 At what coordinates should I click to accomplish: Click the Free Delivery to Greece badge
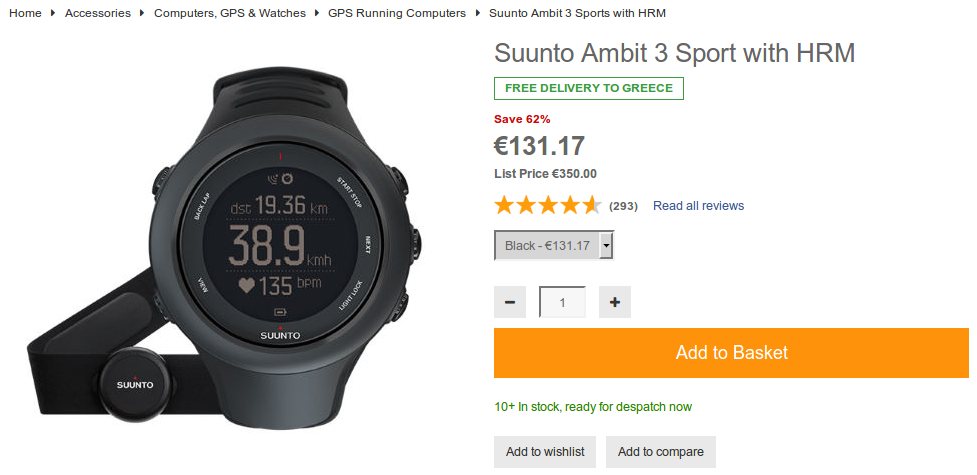coord(589,89)
